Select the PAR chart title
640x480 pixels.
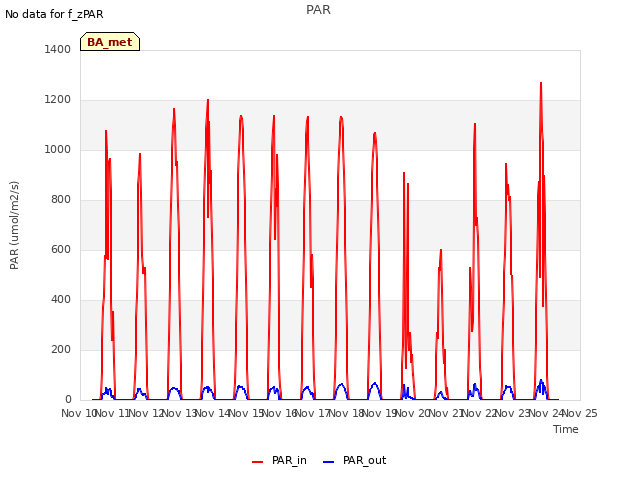pyautogui.click(x=318, y=10)
